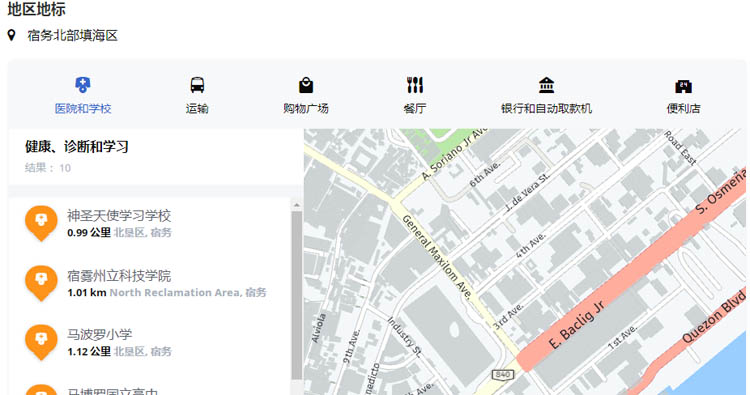Select the shopping bag icon

(306, 85)
